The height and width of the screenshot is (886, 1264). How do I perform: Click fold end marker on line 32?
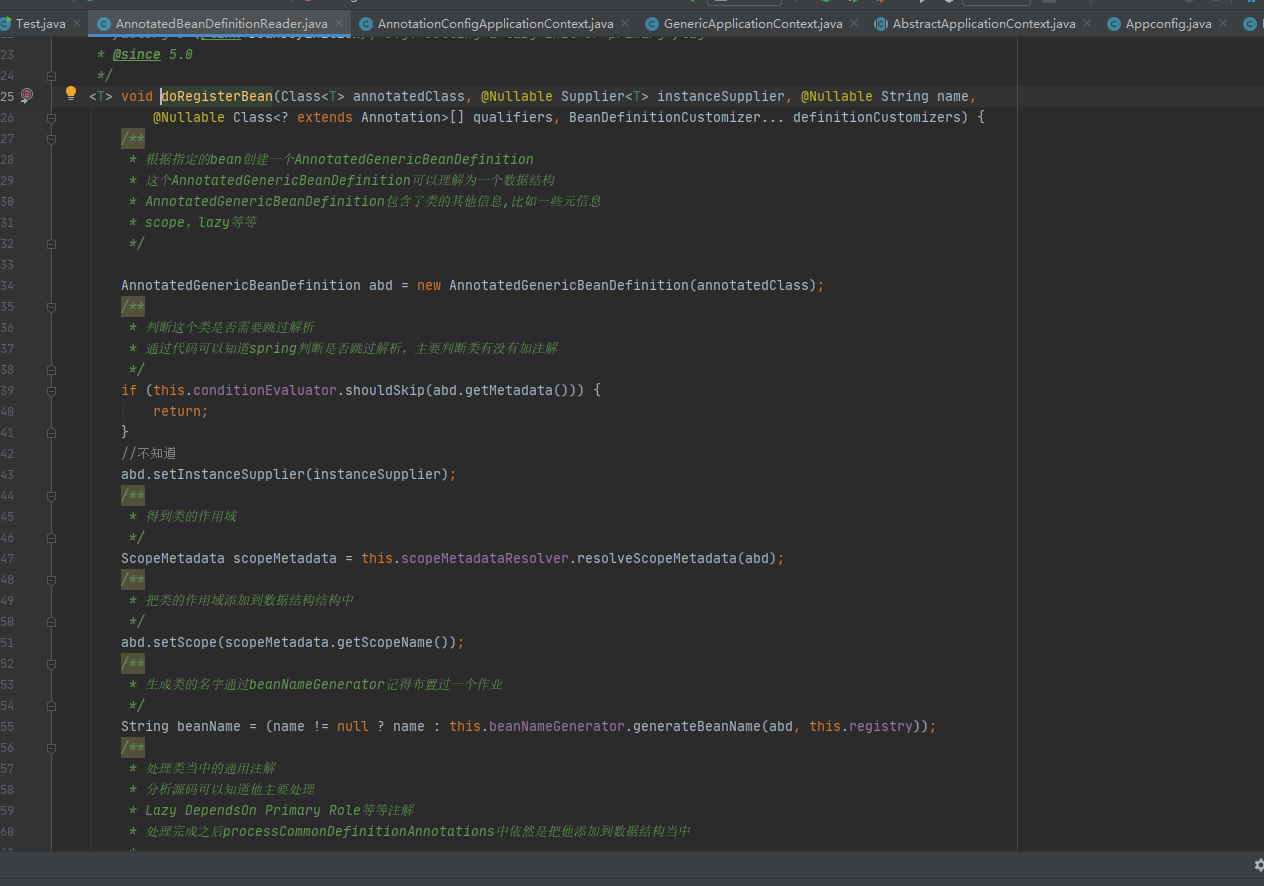click(x=51, y=243)
